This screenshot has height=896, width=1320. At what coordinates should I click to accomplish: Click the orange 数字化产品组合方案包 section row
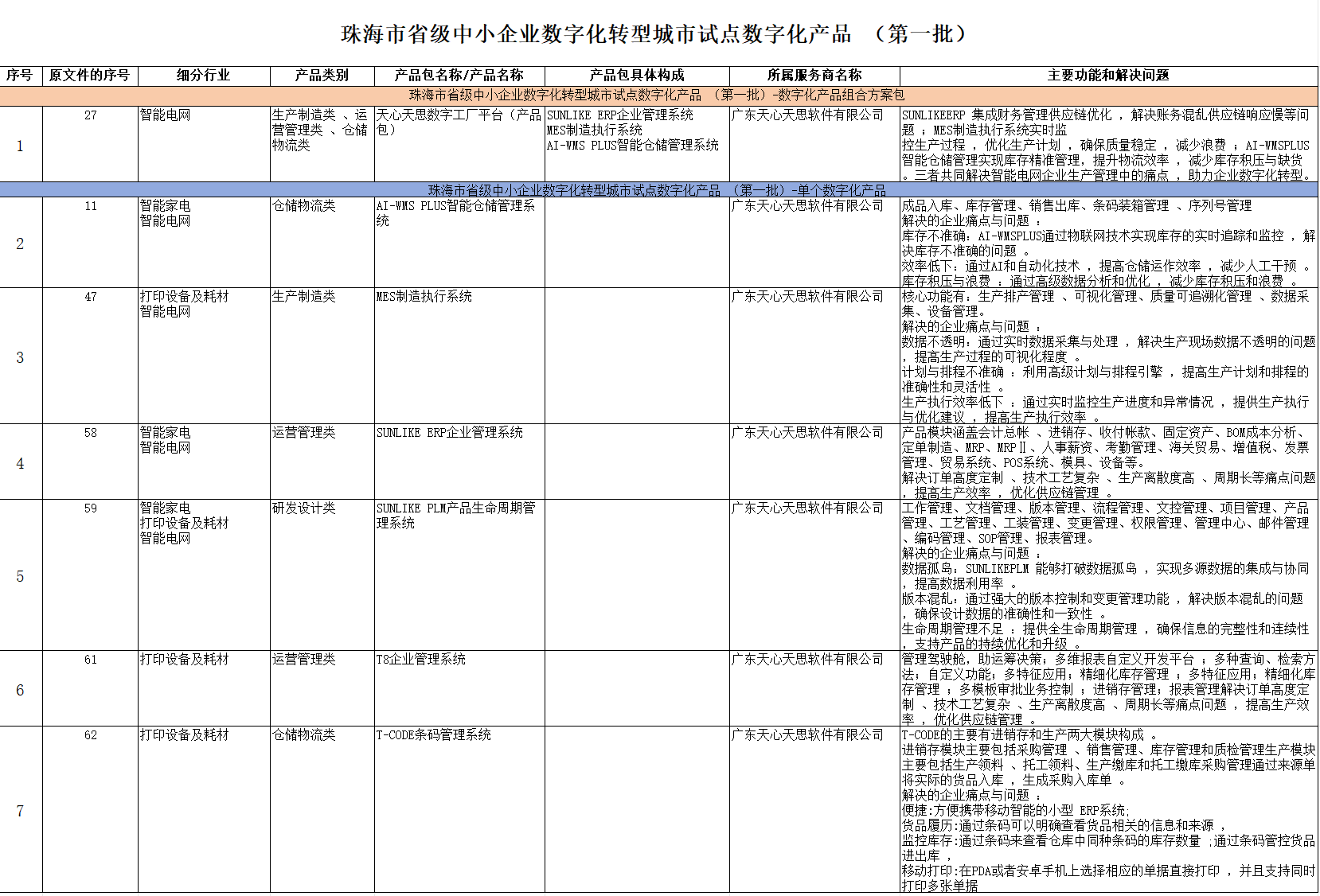pos(658,95)
